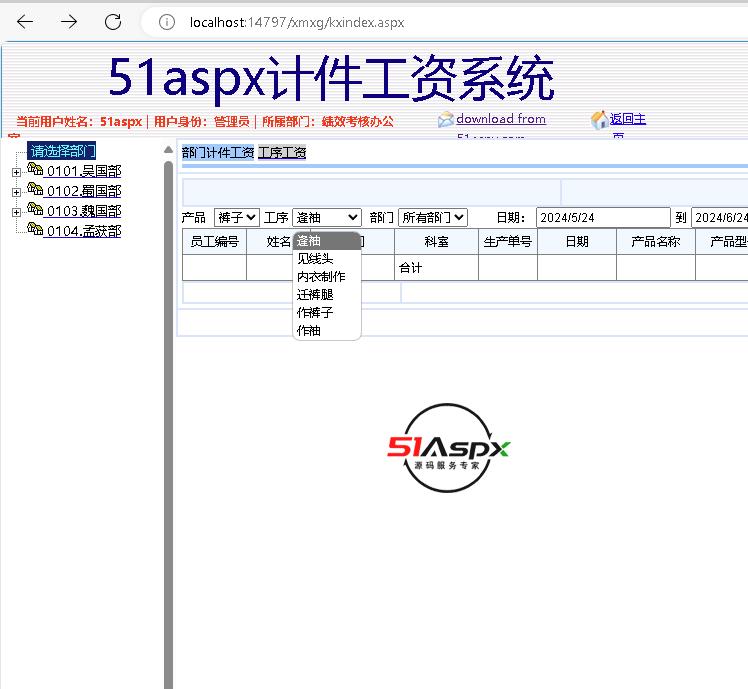Screen dimensions: 748x689
Task: Click the 0101.吴国部 department icon
Action: coord(35,169)
